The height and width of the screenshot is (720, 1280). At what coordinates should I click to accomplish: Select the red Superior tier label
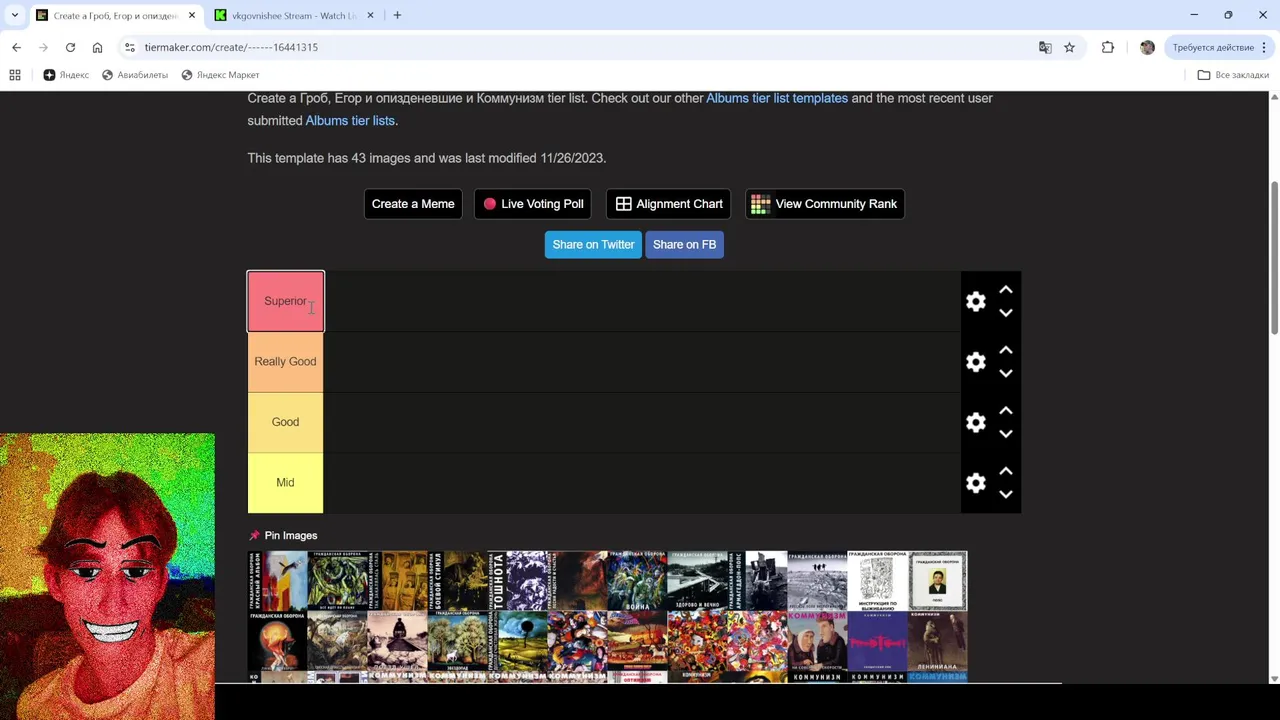[x=286, y=301]
